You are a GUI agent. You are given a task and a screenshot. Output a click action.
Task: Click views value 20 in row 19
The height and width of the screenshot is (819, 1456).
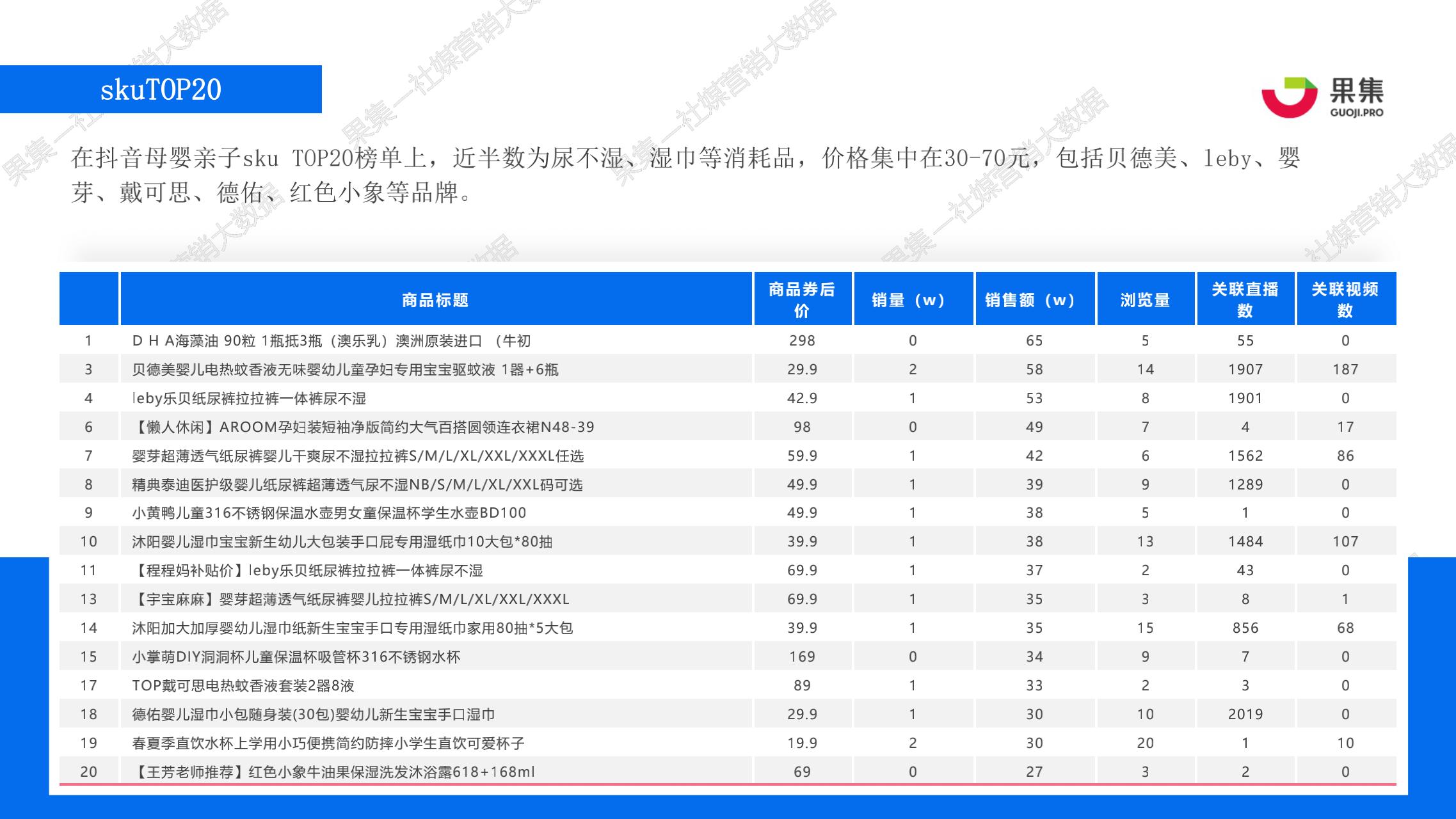pos(1146,743)
